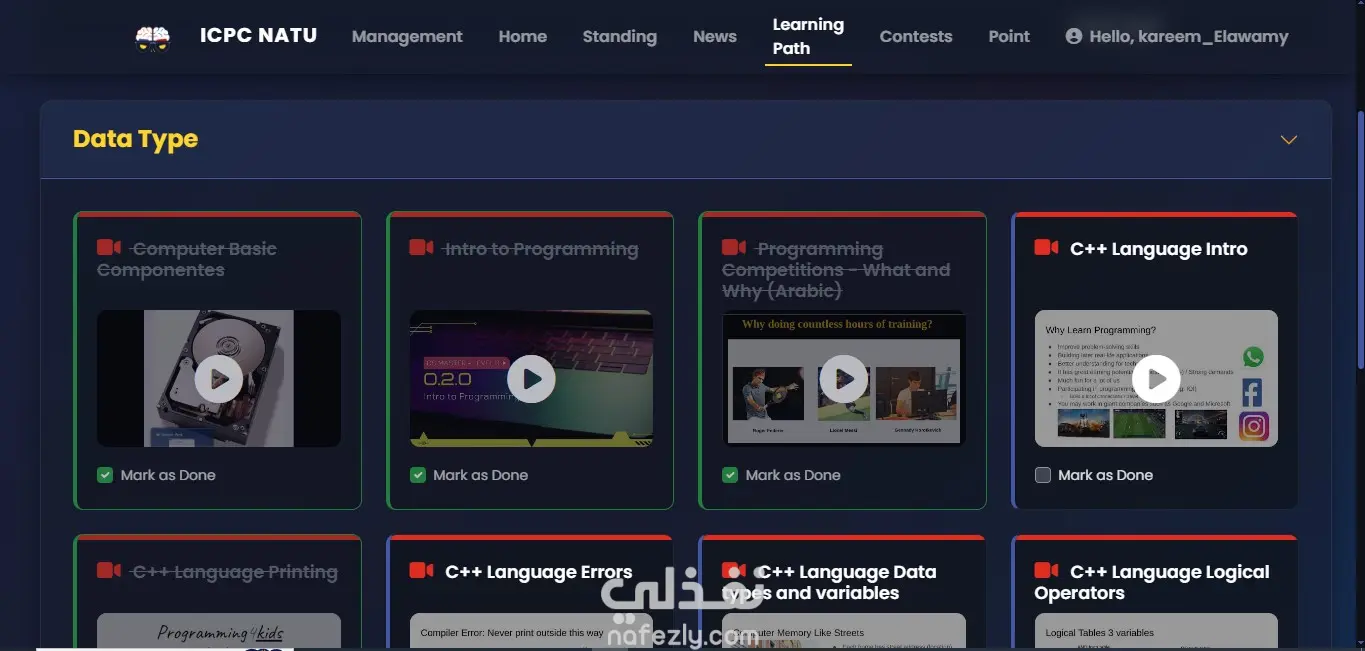Click the C++ Language Intro title
This screenshot has width=1365, height=651.
(x=1159, y=249)
